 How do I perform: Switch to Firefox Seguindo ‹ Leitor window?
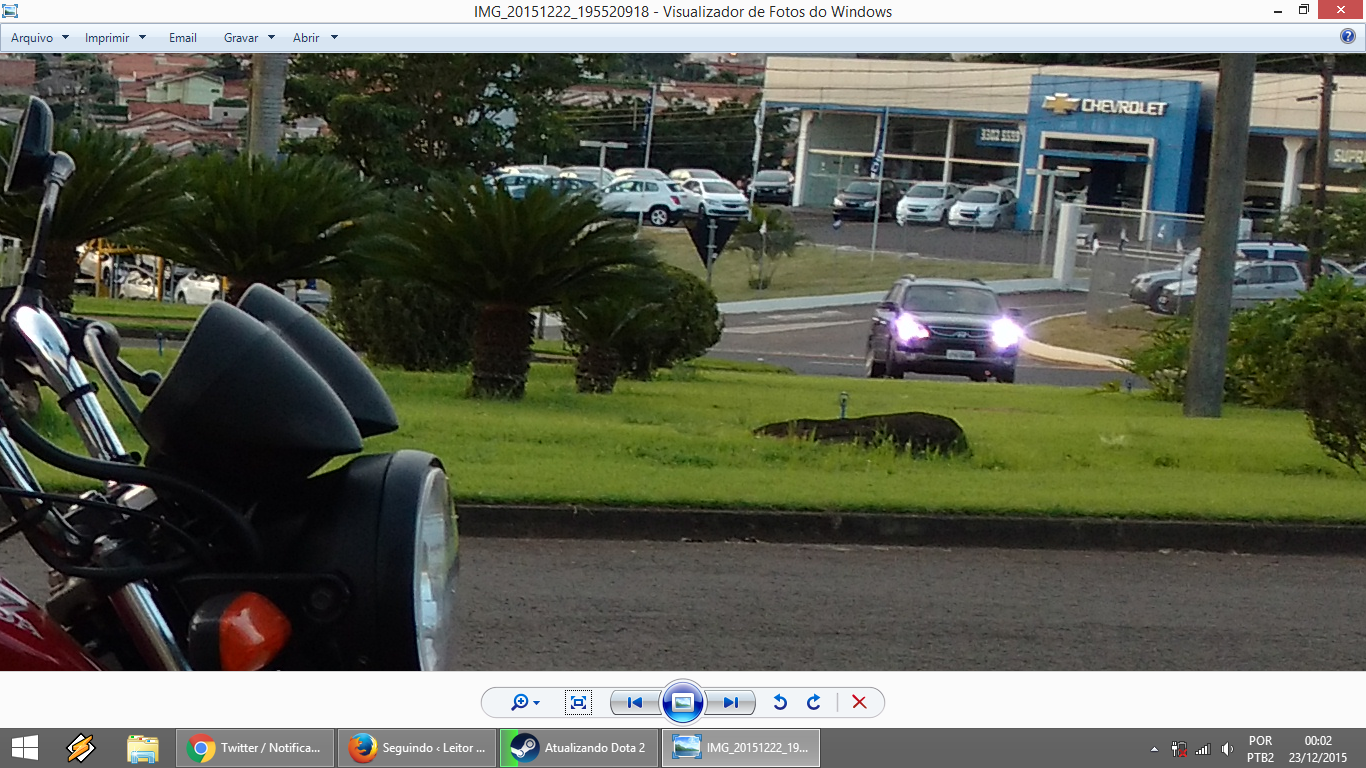pos(417,748)
